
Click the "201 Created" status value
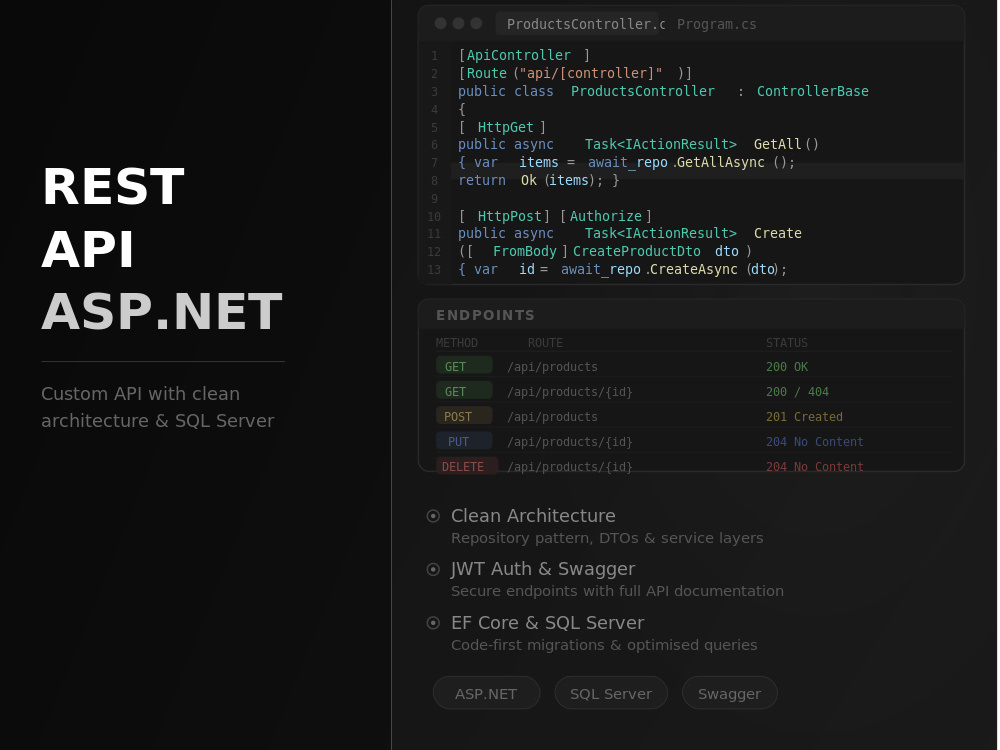point(804,416)
